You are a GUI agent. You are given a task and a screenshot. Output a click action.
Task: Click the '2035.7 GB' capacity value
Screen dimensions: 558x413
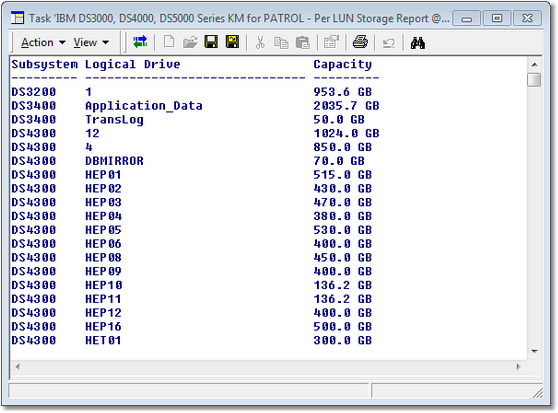(346, 106)
